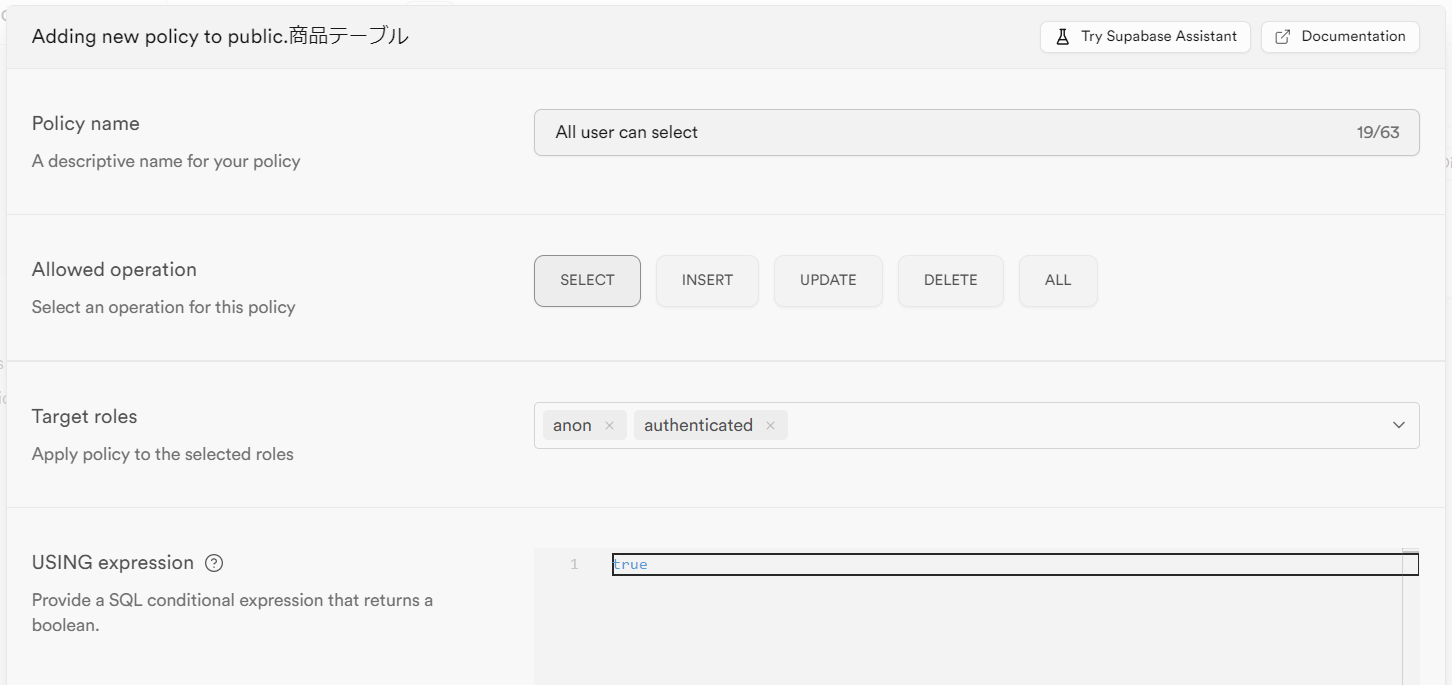Click the anon role chip label
The image size is (1452, 685).
[x=572, y=426]
